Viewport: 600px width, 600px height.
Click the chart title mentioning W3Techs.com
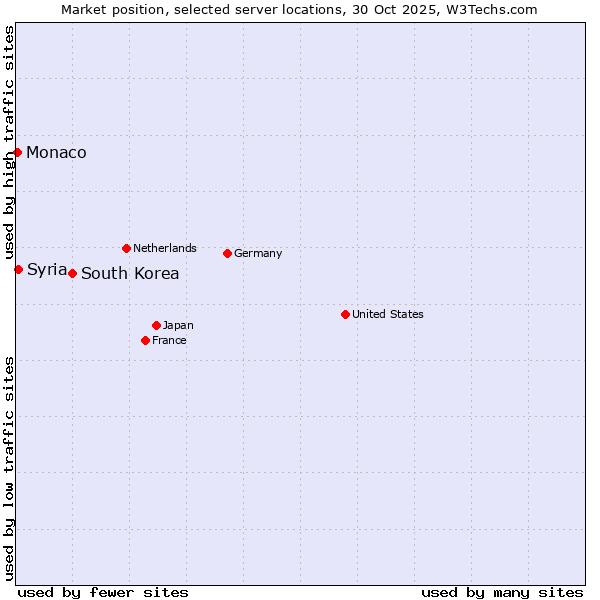tap(299, 9)
